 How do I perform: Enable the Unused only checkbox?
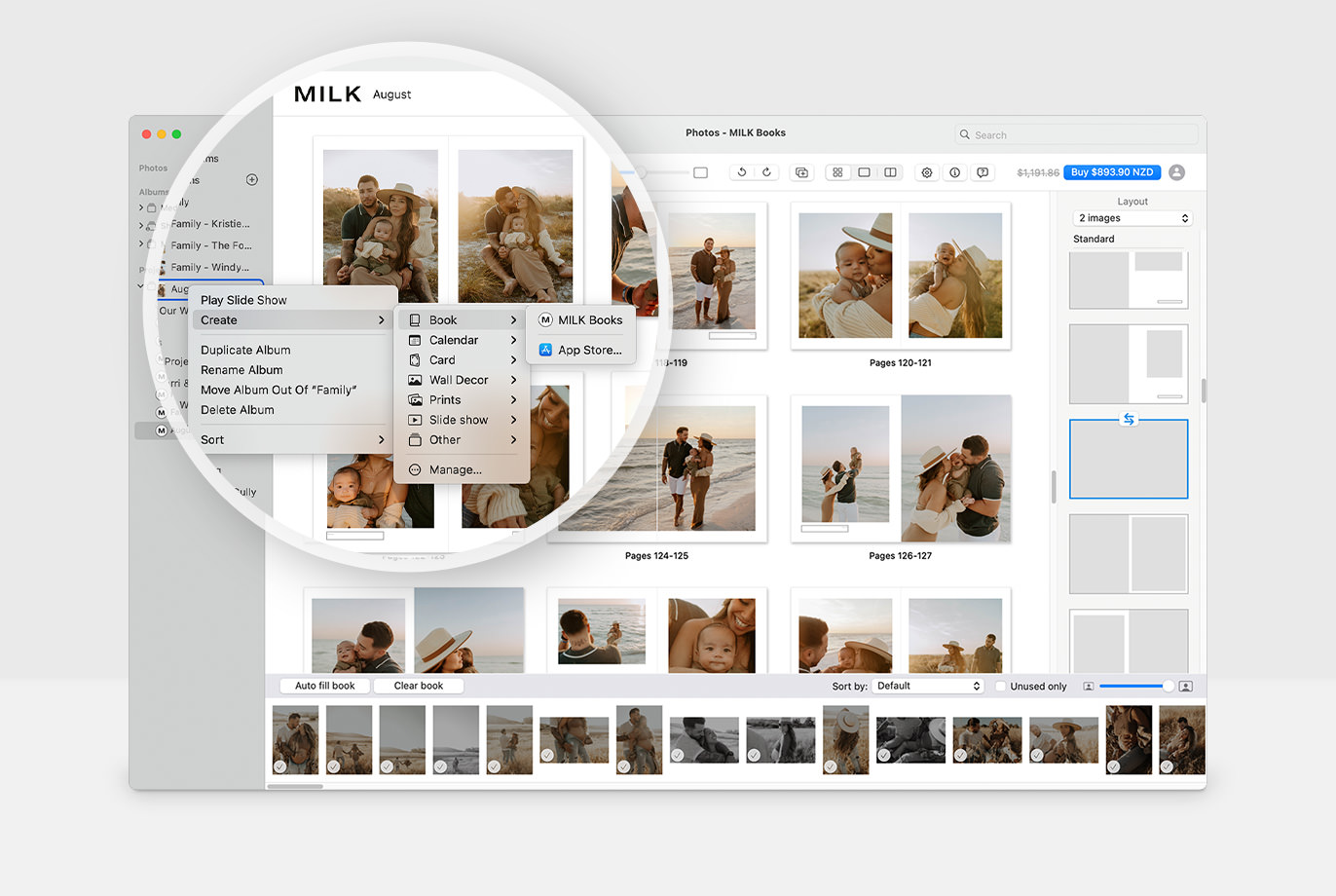[1000, 687]
